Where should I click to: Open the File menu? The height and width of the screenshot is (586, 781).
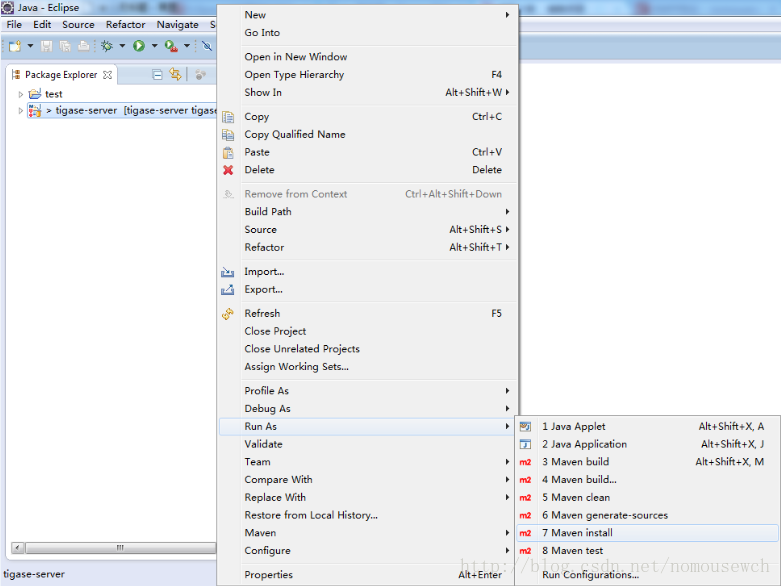14,24
